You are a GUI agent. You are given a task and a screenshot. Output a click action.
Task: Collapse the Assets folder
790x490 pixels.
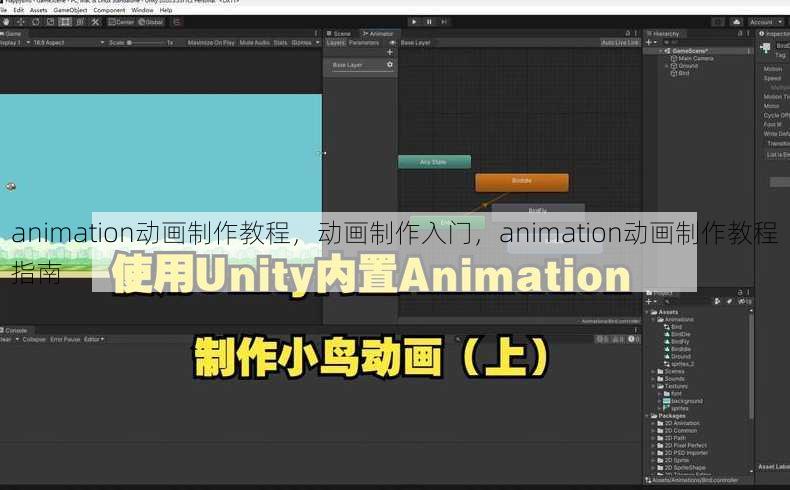tap(648, 312)
